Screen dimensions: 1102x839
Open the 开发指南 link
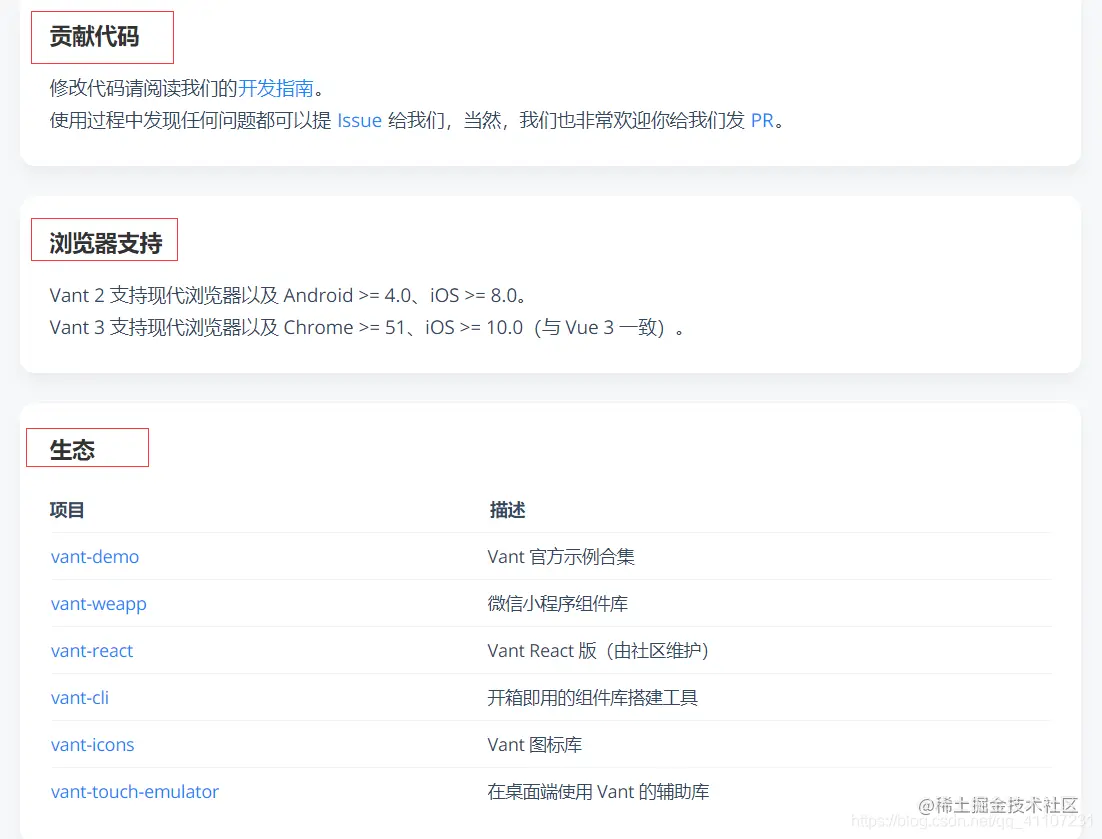tap(276, 88)
